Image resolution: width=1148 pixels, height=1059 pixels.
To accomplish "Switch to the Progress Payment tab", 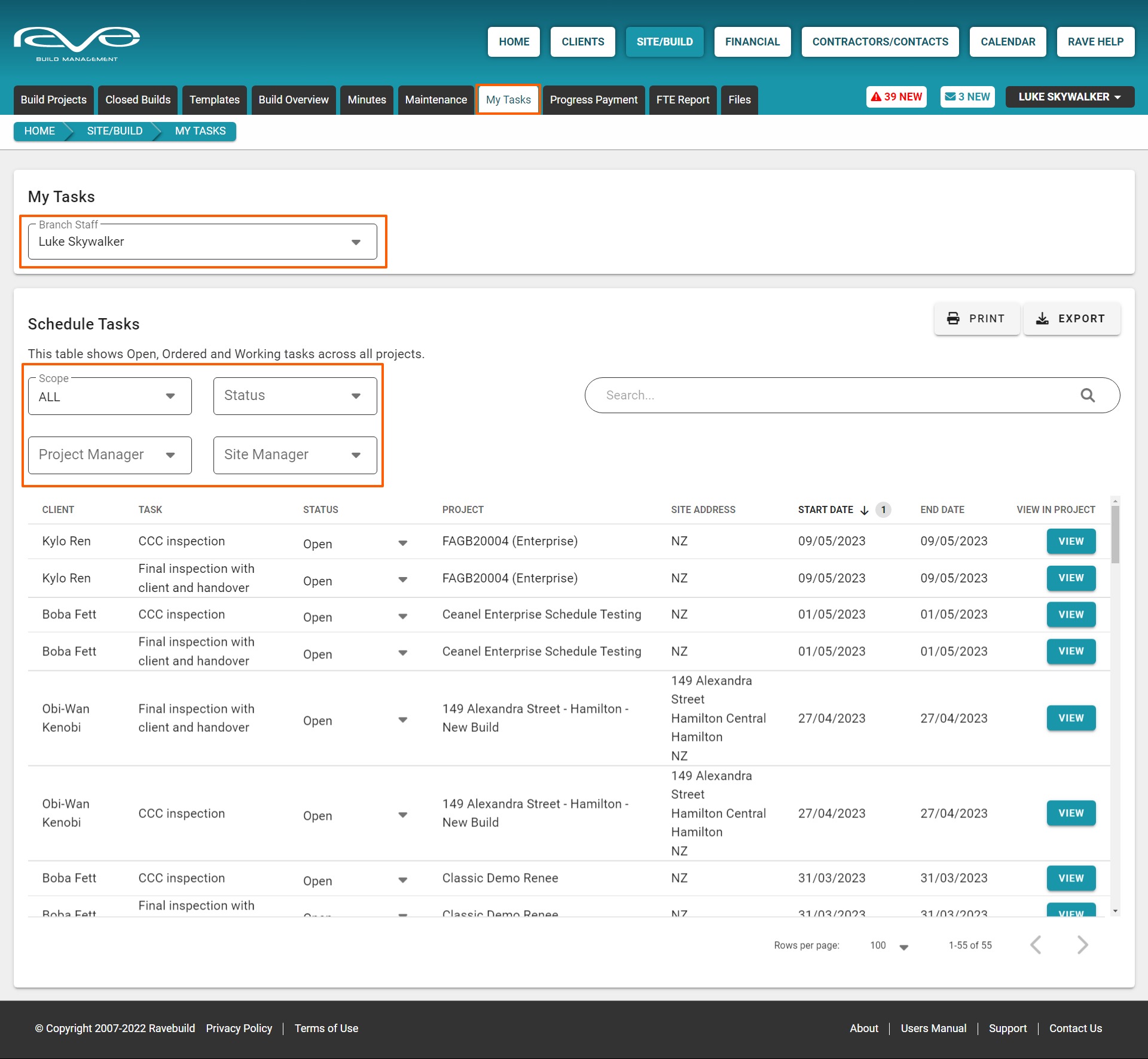I will click(x=593, y=100).
